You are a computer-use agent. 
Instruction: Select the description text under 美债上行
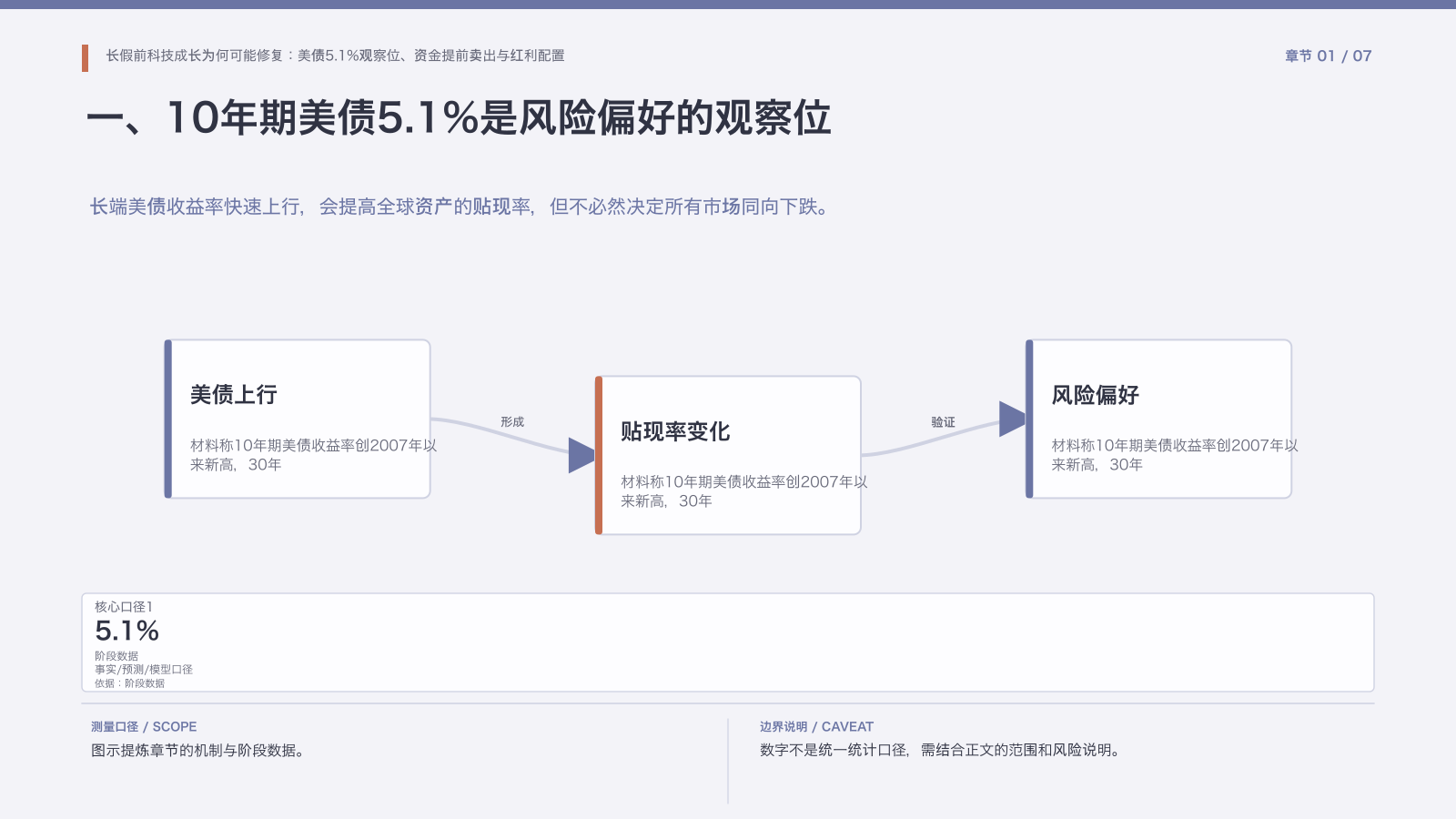(313, 455)
